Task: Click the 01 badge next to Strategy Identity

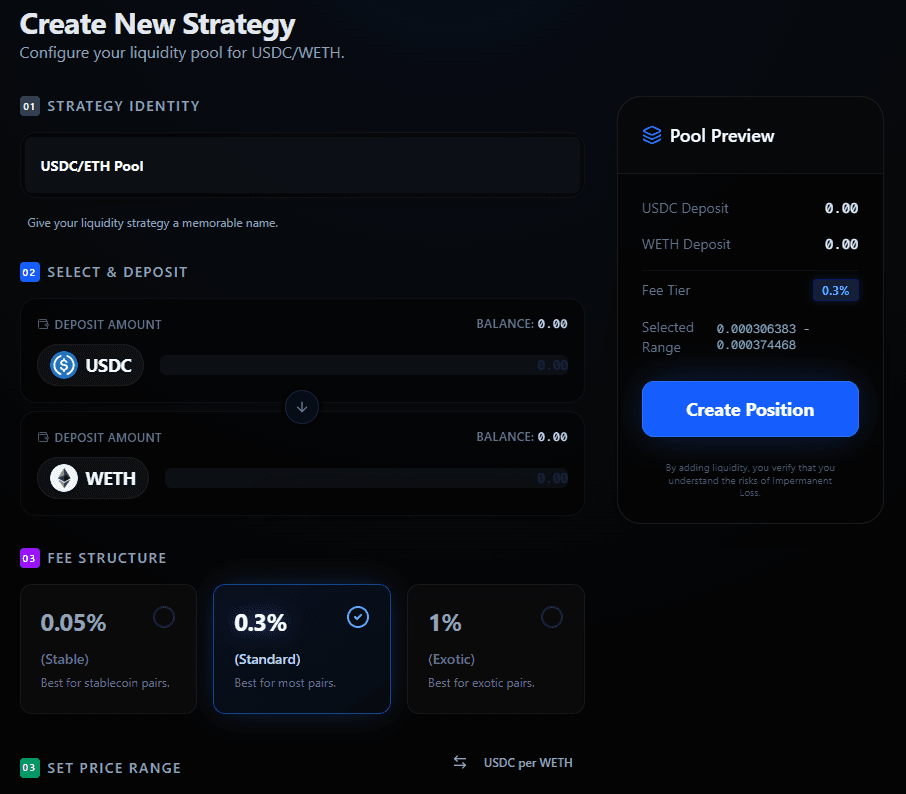Action: click(x=29, y=106)
